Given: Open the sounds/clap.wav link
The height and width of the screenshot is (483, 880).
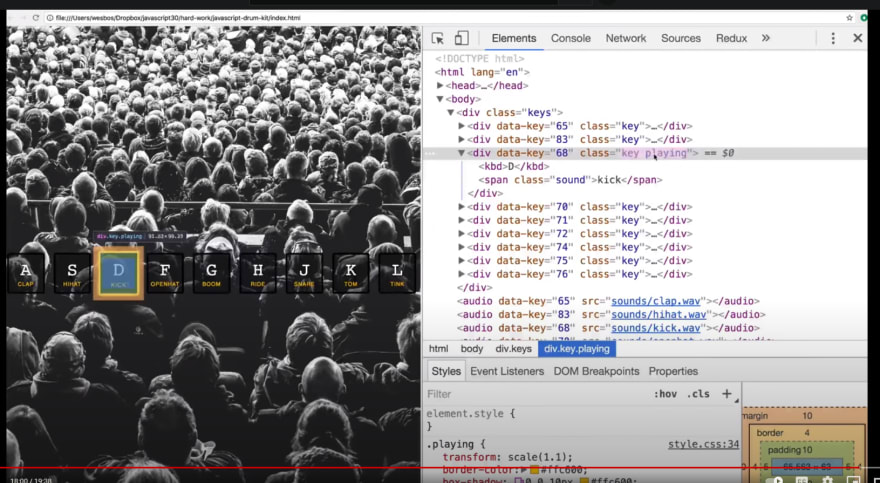Looking at the screenshot, I should [x=656, y=301].
